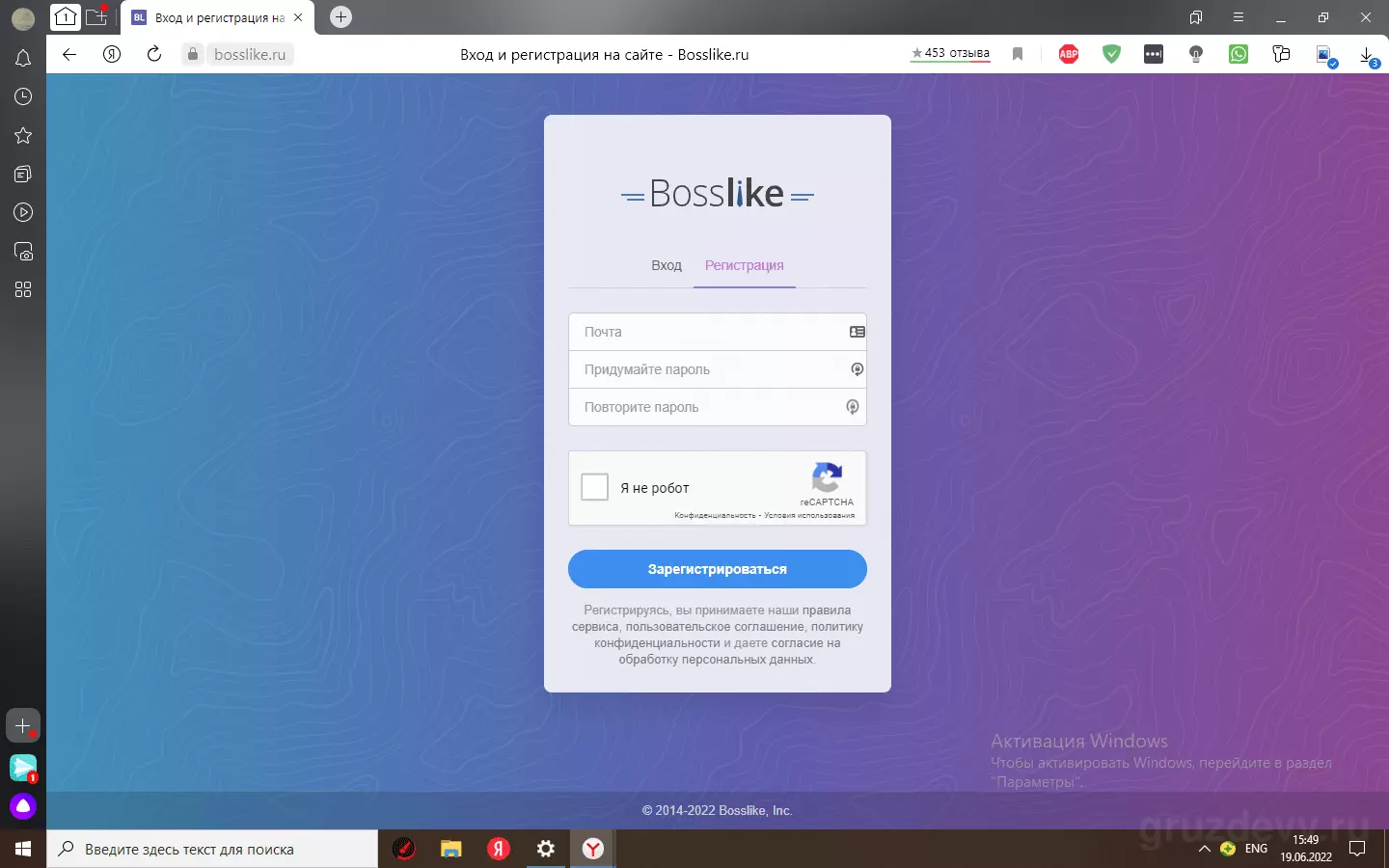The width and height of the screenshot is (1389, 868).
Task: Open the Adblock Plus extension
Action: pos(1069,54)
